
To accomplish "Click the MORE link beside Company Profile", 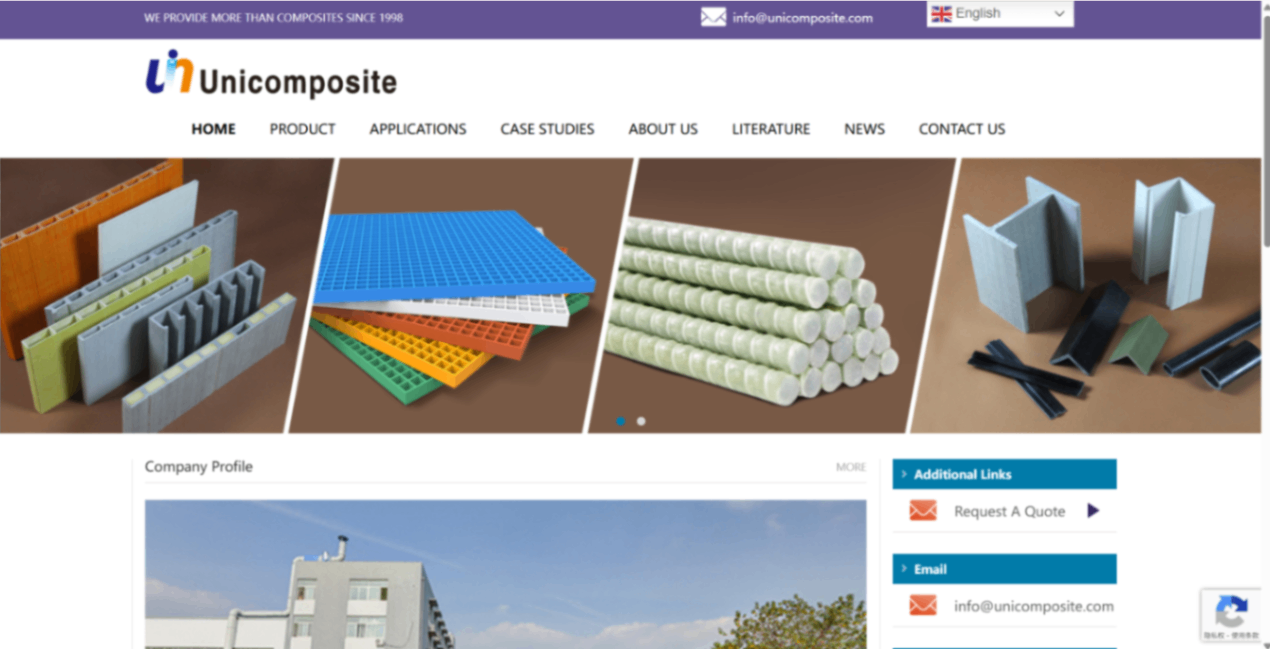I will (851, 466).
